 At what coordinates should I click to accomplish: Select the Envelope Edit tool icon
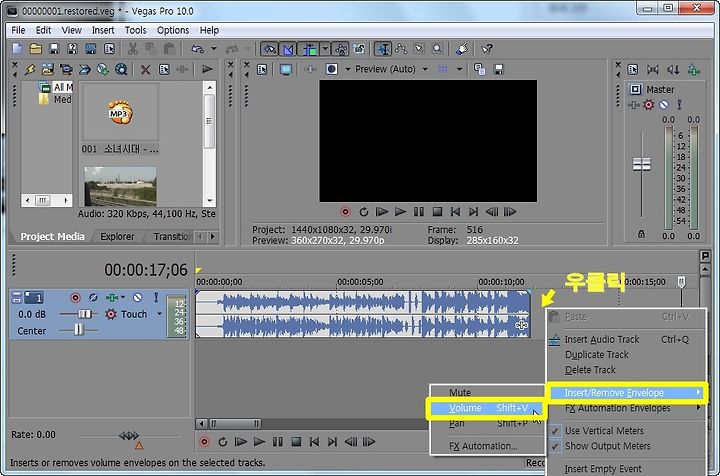click(x=401, y=49)
